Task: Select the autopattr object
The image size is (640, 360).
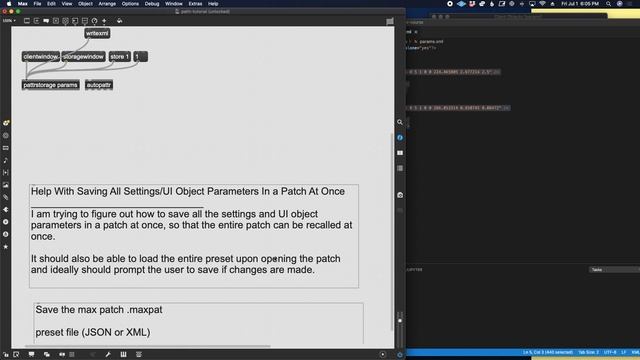Action: pos(99,85)
